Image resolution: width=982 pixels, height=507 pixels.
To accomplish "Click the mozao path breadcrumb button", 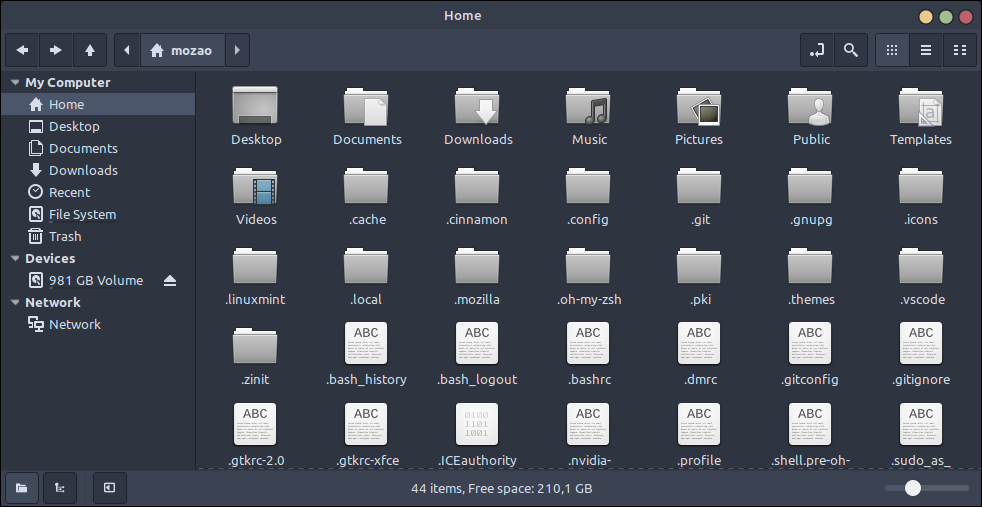I will pos(182,50).
